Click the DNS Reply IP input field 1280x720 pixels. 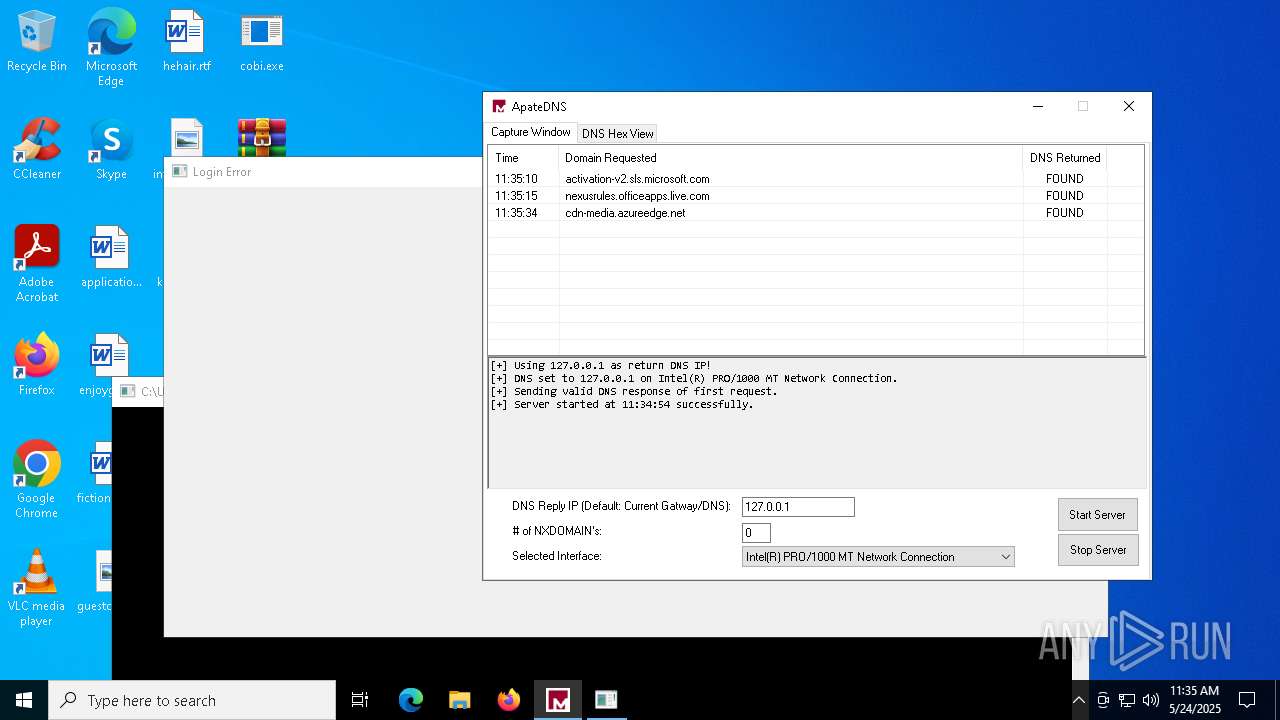pyautogui.click(x=798, y=507)
